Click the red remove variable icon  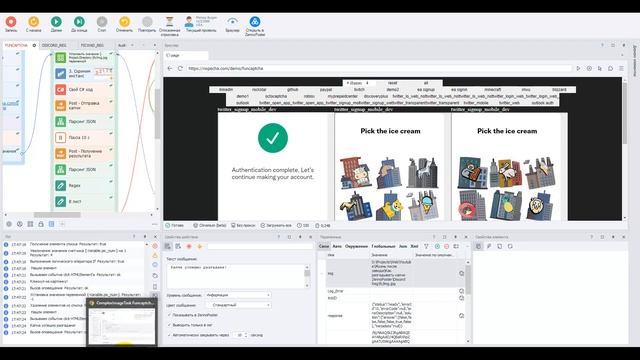447,247
